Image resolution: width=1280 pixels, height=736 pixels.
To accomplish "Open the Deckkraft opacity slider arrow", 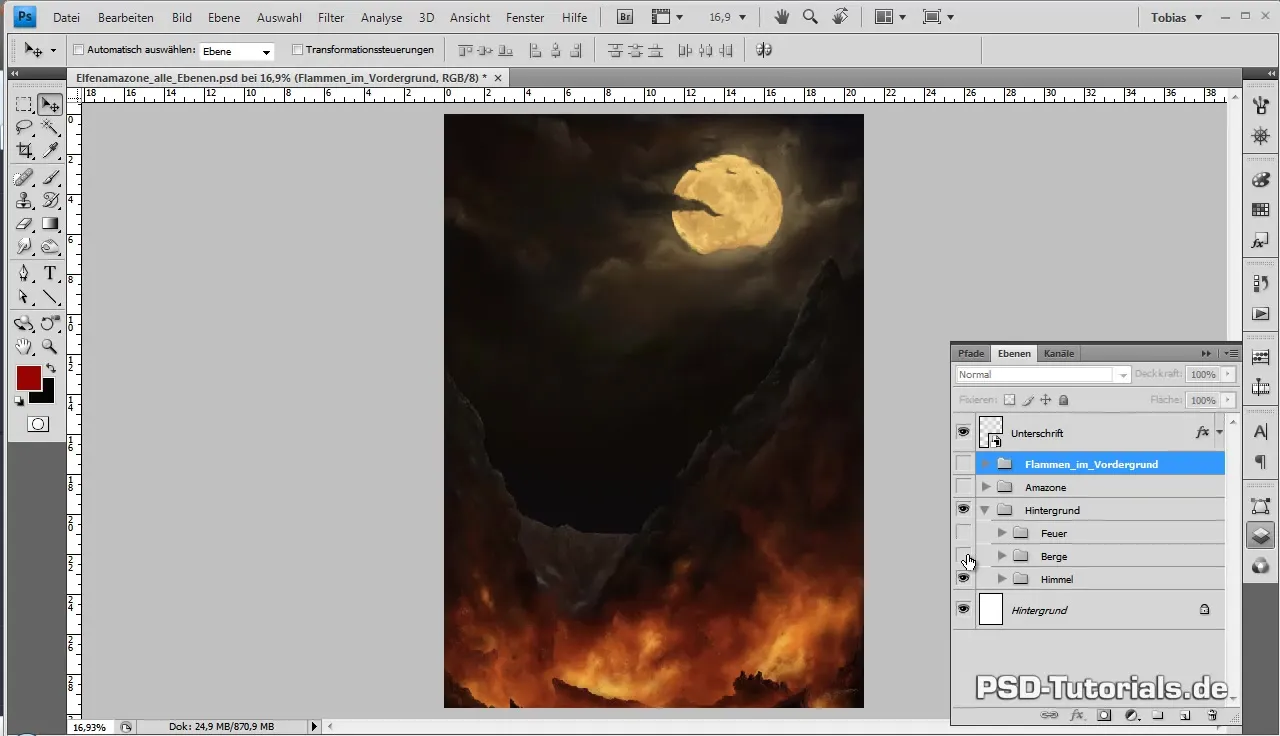I will [1229, 375].
